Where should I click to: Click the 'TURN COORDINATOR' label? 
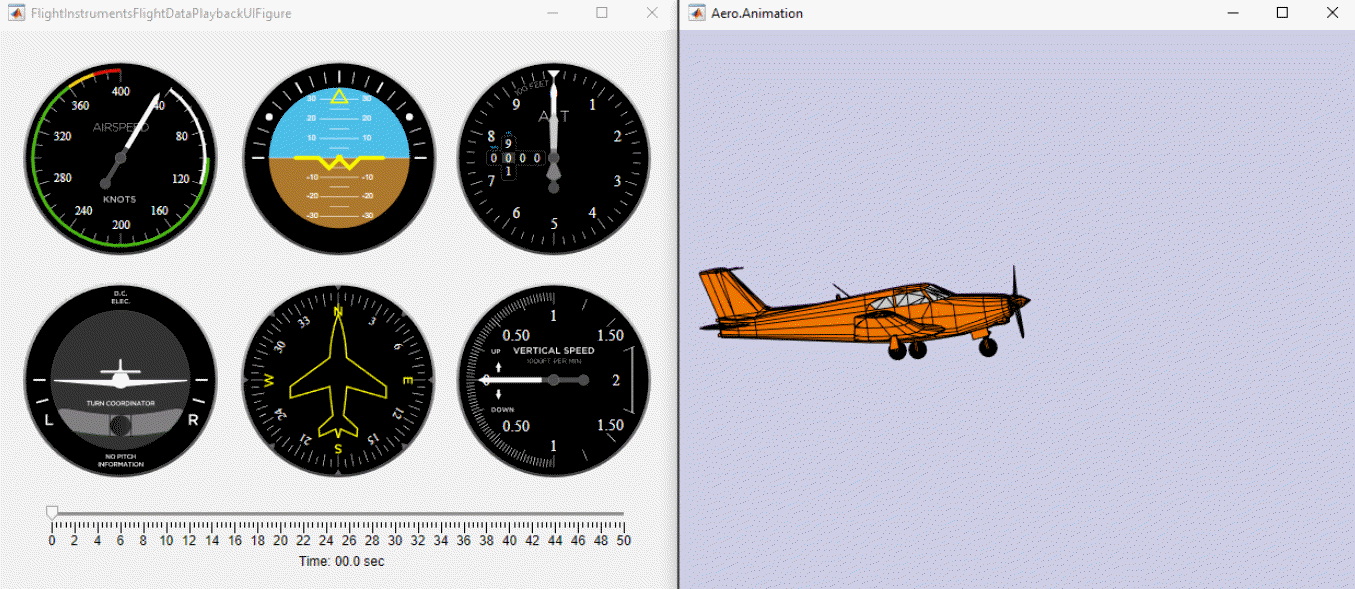tap(120, 403)
